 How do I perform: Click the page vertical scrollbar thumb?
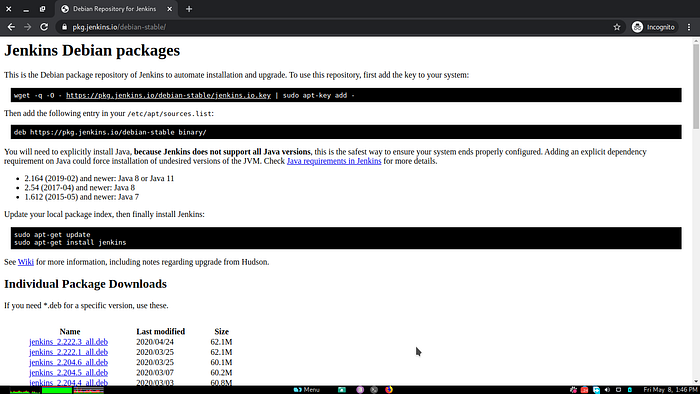[x=696, y=86]
